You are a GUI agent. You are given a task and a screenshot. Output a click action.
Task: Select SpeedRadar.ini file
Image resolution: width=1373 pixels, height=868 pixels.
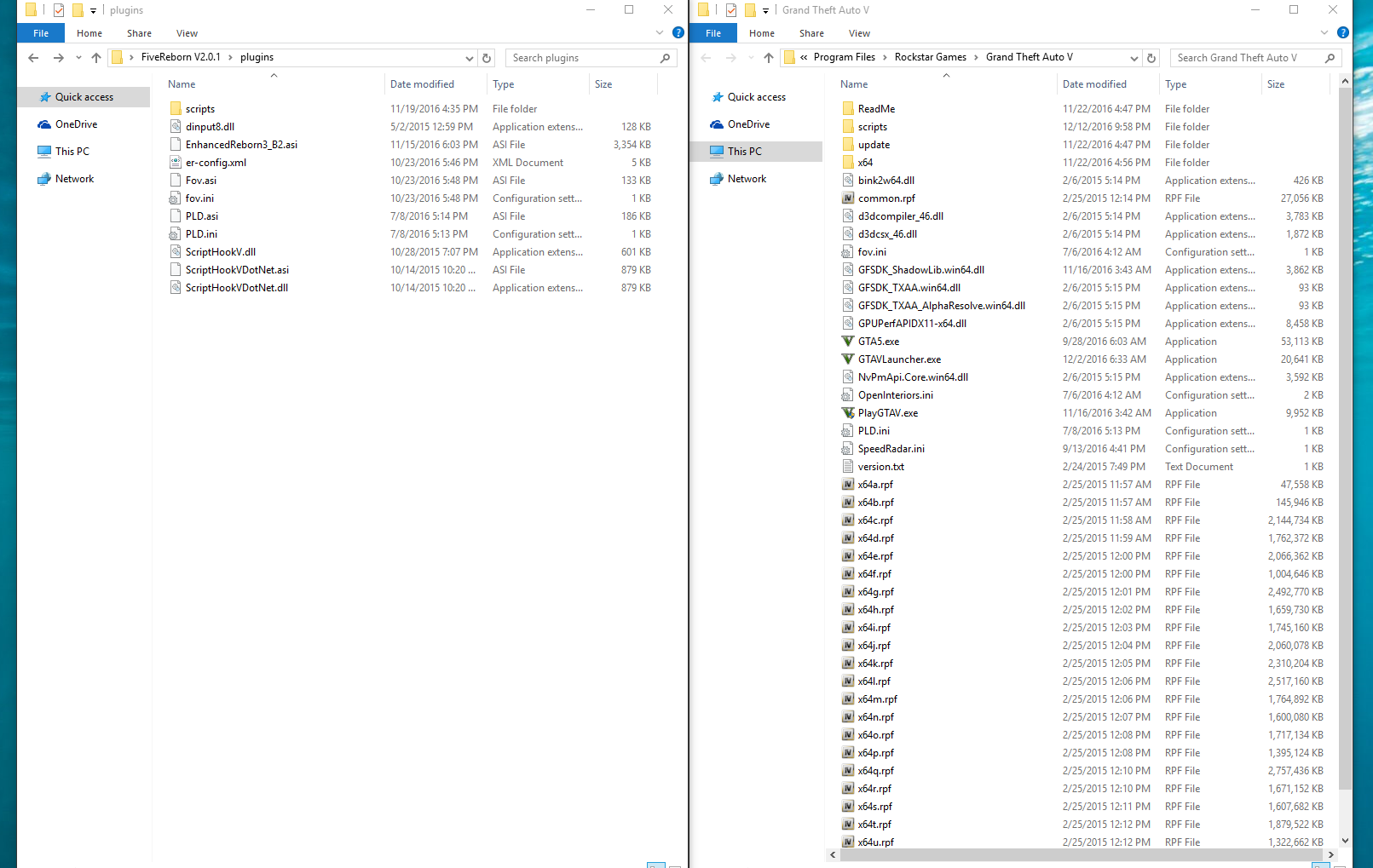tap(891, 449)
